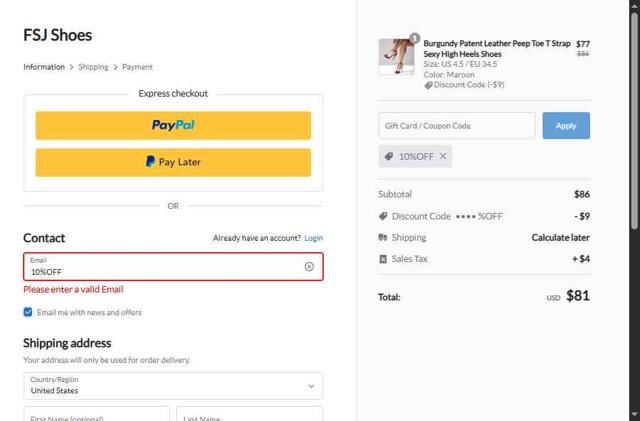The height and width of the screenshot is (421, 640).
Task: Go to the Shipping breadcrumb step
Action: tap(93, 67)
